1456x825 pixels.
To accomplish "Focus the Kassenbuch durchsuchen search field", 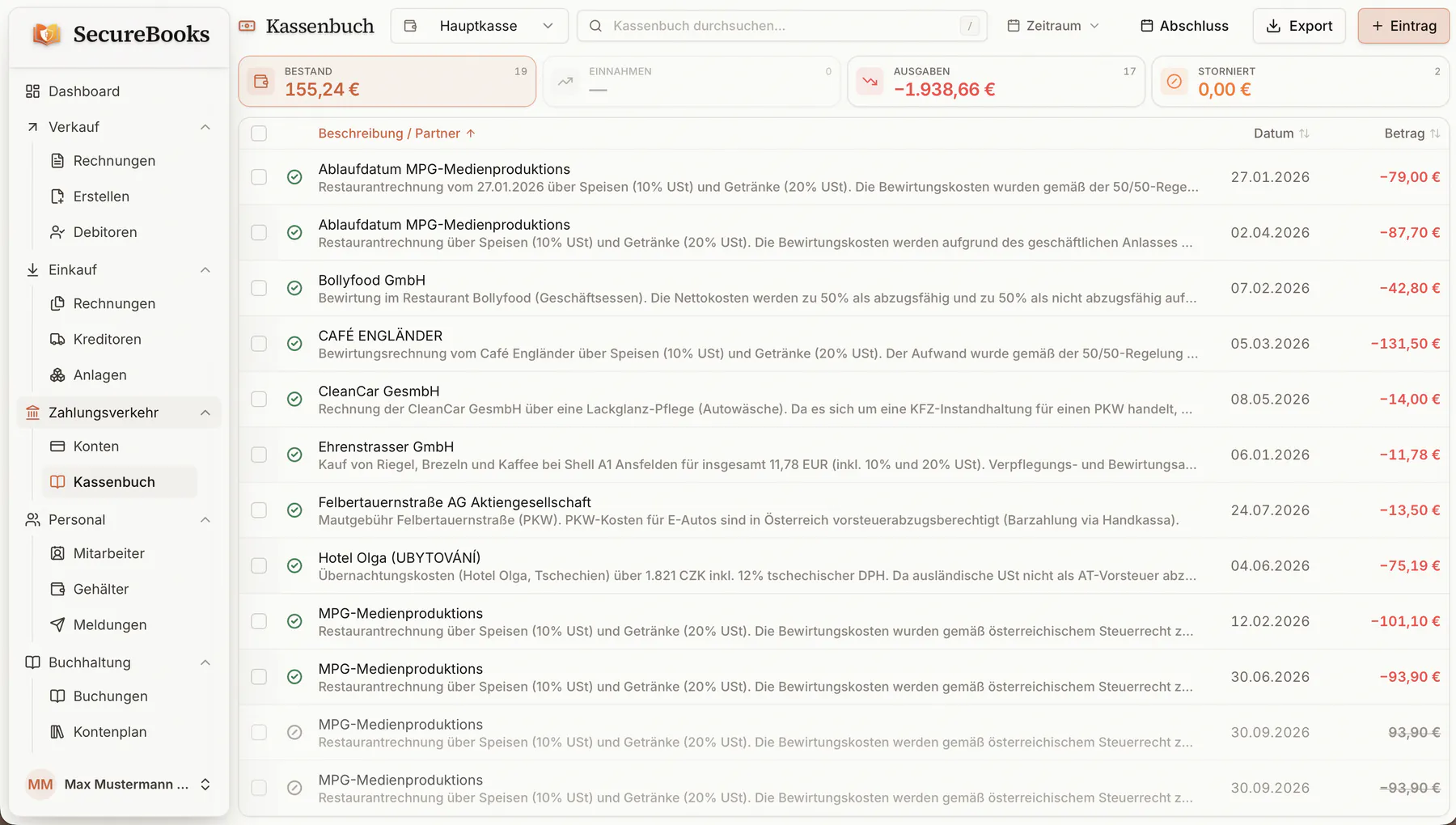I will 782,26.
